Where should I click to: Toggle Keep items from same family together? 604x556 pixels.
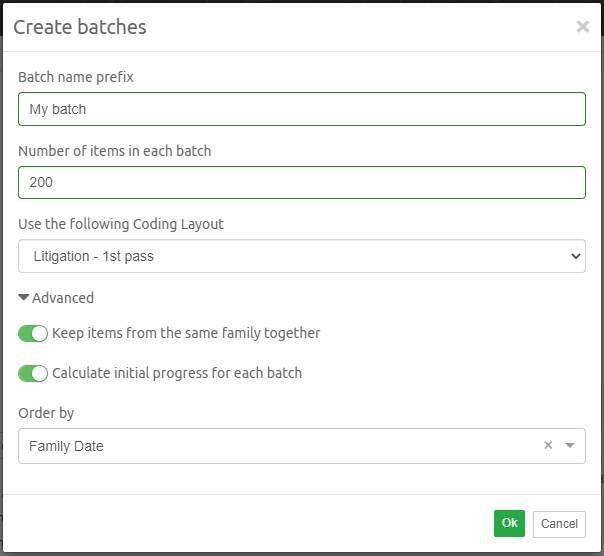[33, 333]
